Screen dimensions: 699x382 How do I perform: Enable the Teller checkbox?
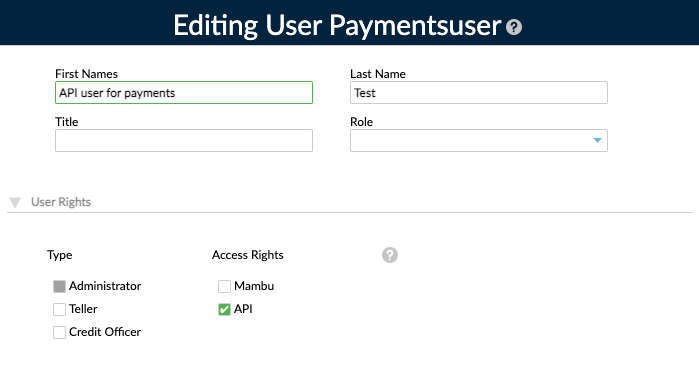59,309
